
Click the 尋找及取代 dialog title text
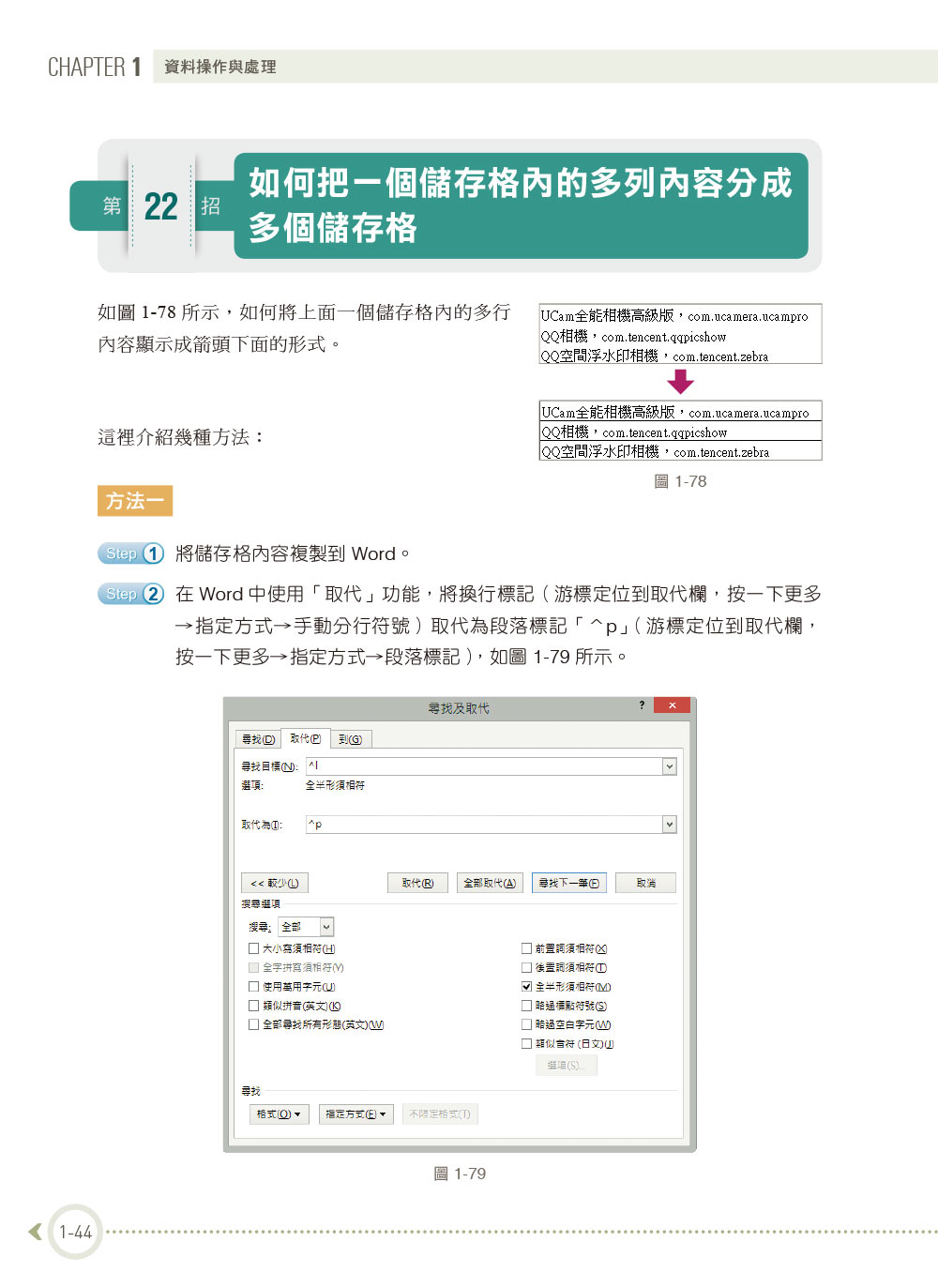click(x=459, y=708)
